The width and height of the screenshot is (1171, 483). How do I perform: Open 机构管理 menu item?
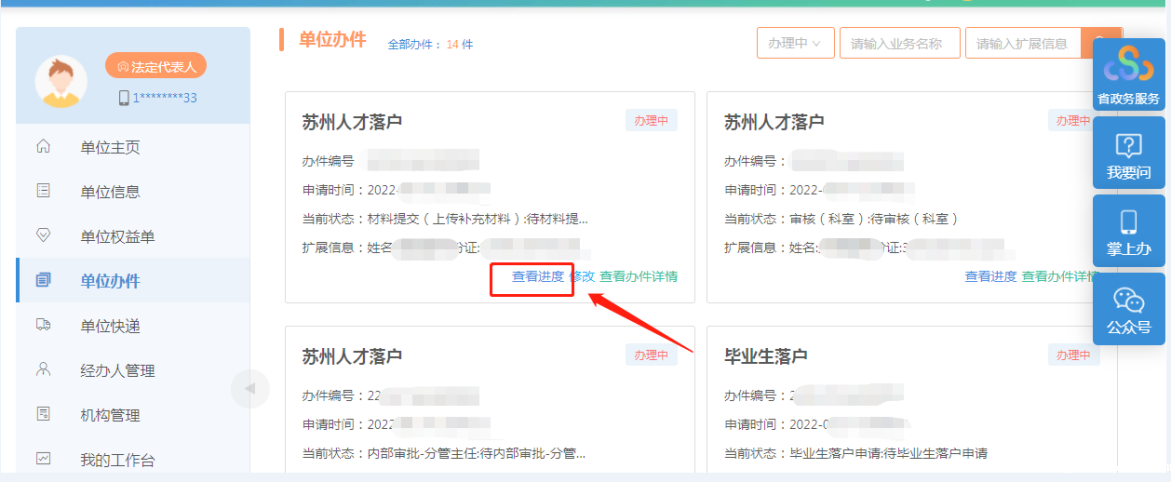[x=110, y=415]
